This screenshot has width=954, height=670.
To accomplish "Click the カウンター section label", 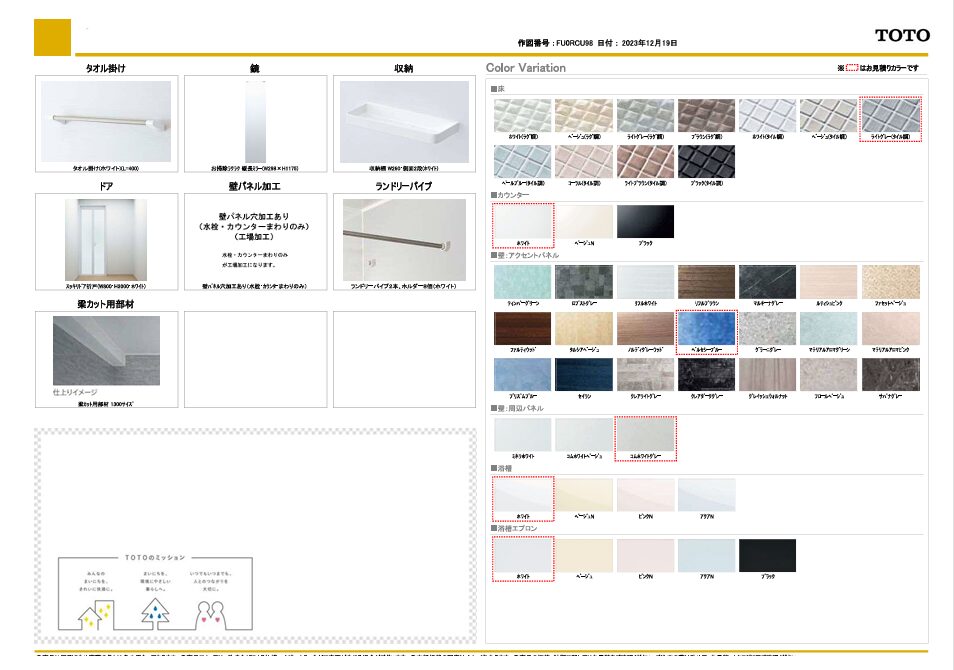I will [x=510, y=195].
